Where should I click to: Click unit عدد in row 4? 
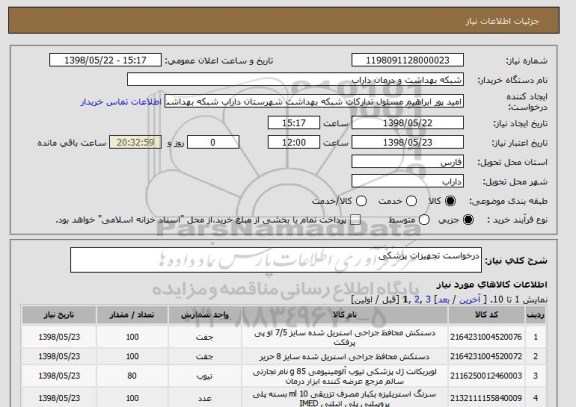point(205,399)
